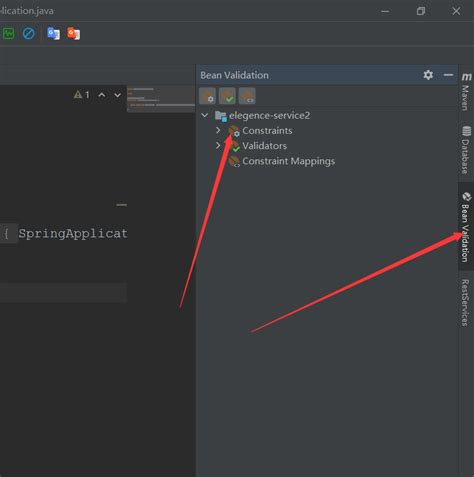Click the editor minimap code preview
474x477 pixels.
coord(161,99)
